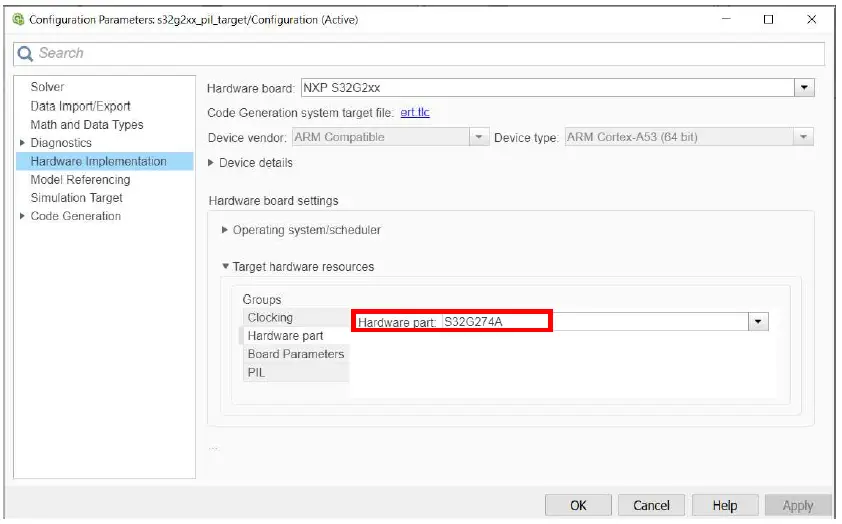Maximize the Configuration Parameters window

point(768,19)
